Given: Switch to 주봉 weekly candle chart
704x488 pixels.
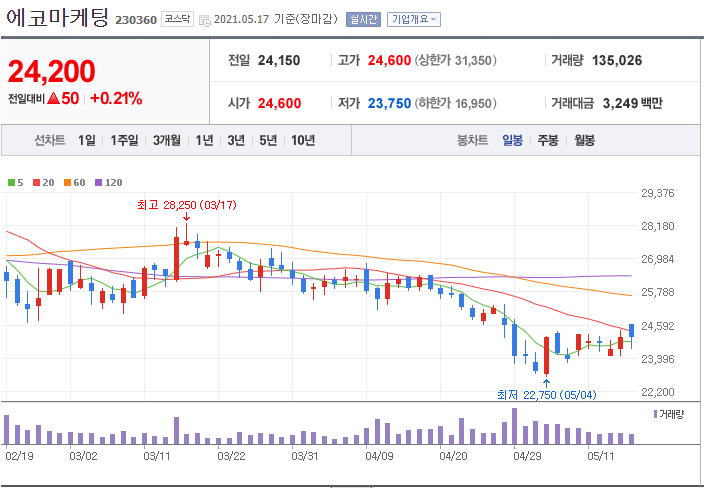Looking at the screenshot, I should pyautogui.click(x=548, y=141).
